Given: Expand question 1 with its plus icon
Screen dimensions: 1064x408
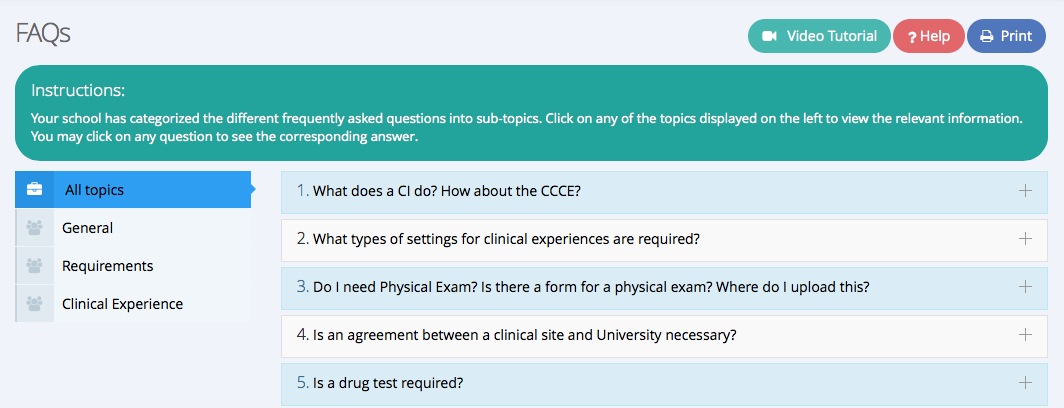Looking at the screenshot, I should tap(1025, 191).
